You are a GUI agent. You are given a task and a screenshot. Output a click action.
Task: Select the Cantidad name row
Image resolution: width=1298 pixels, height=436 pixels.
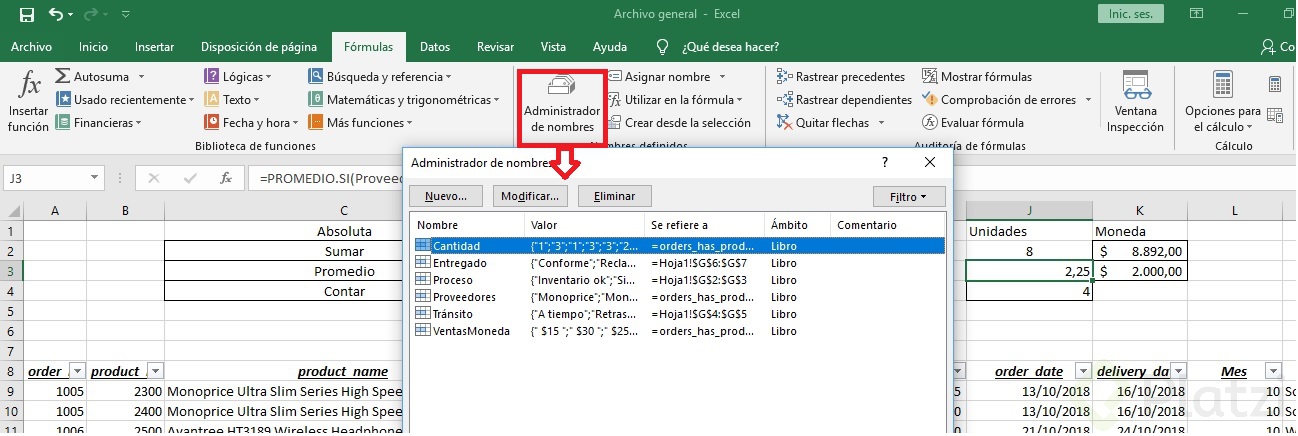click(677, 245)
